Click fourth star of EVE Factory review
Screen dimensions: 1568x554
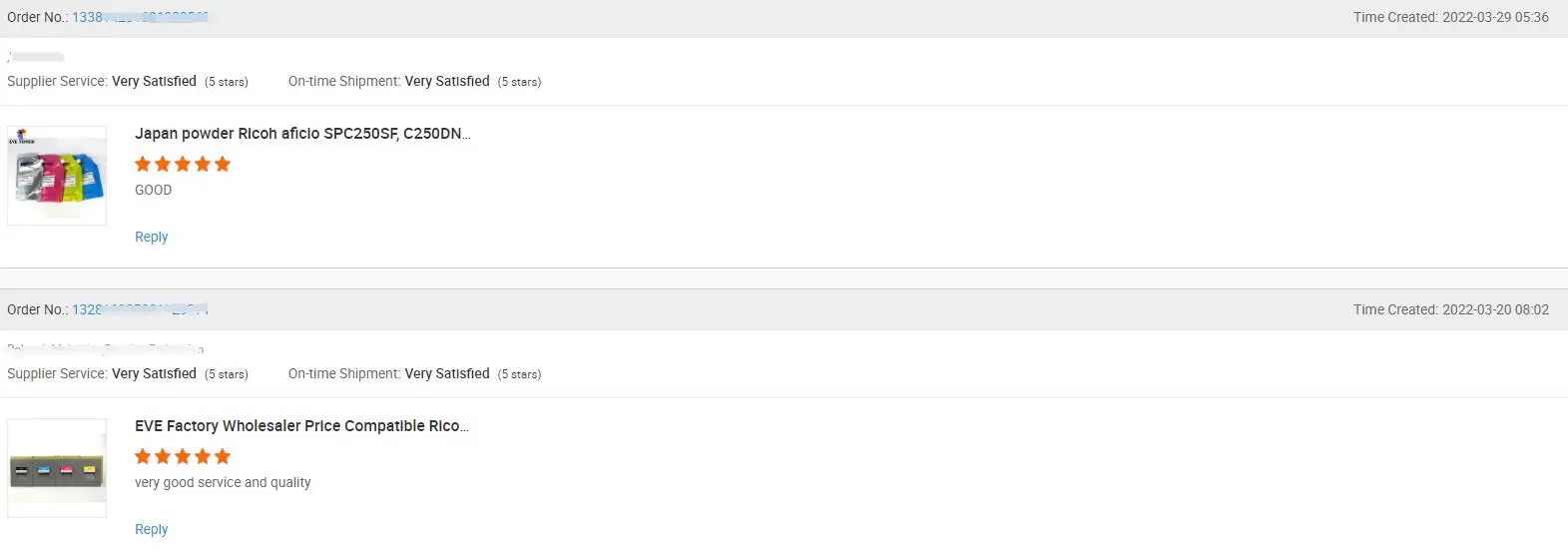click(x=203, y=456)
